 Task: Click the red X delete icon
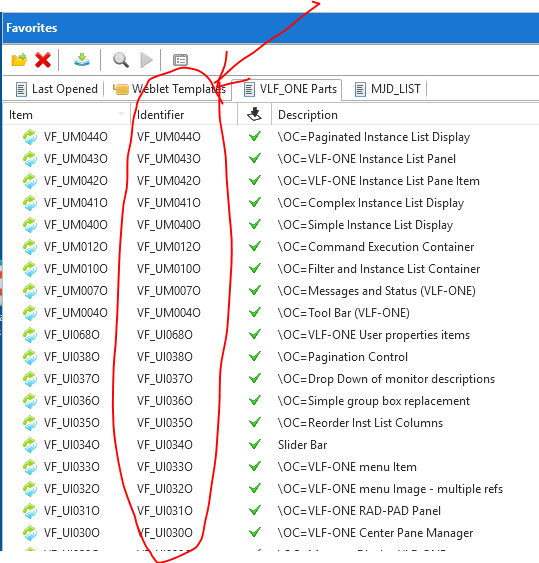(43, 60)
